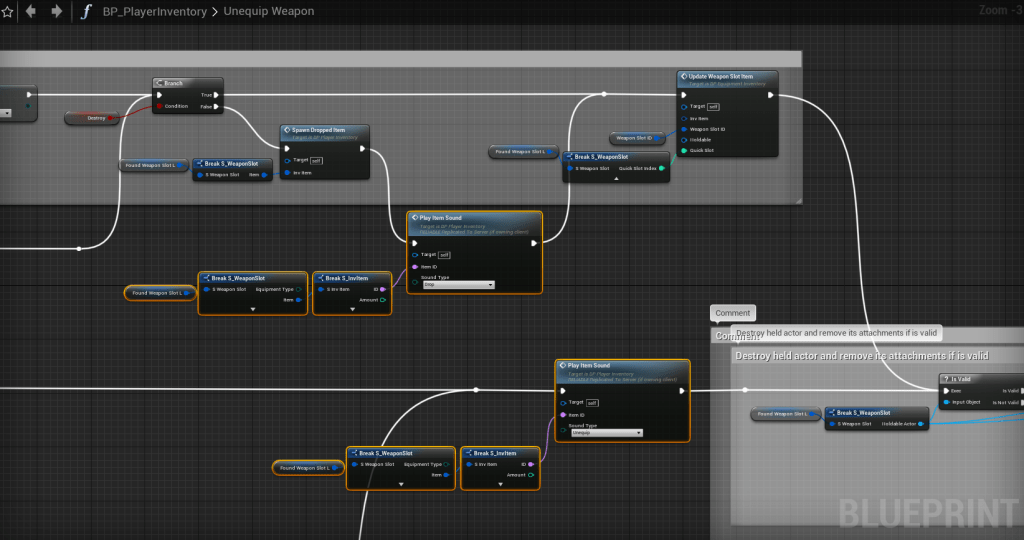Screen dimensions: 1024x540
Task: Click the Branch node's True exec pin
Action: click(216, 95)
